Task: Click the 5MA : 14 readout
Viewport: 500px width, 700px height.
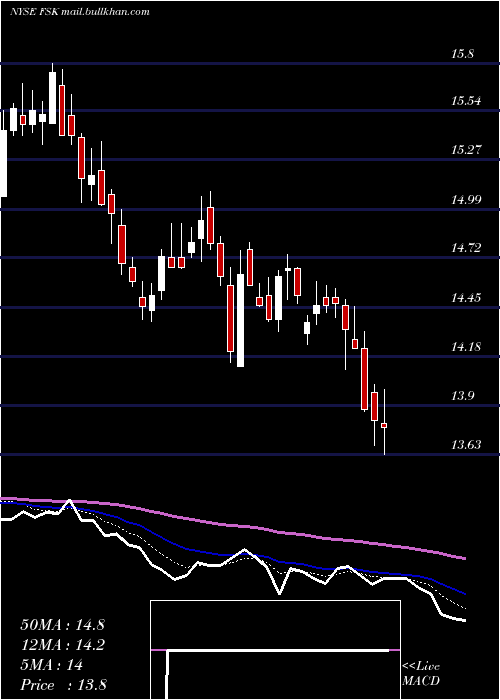Action: click(52, 665)
